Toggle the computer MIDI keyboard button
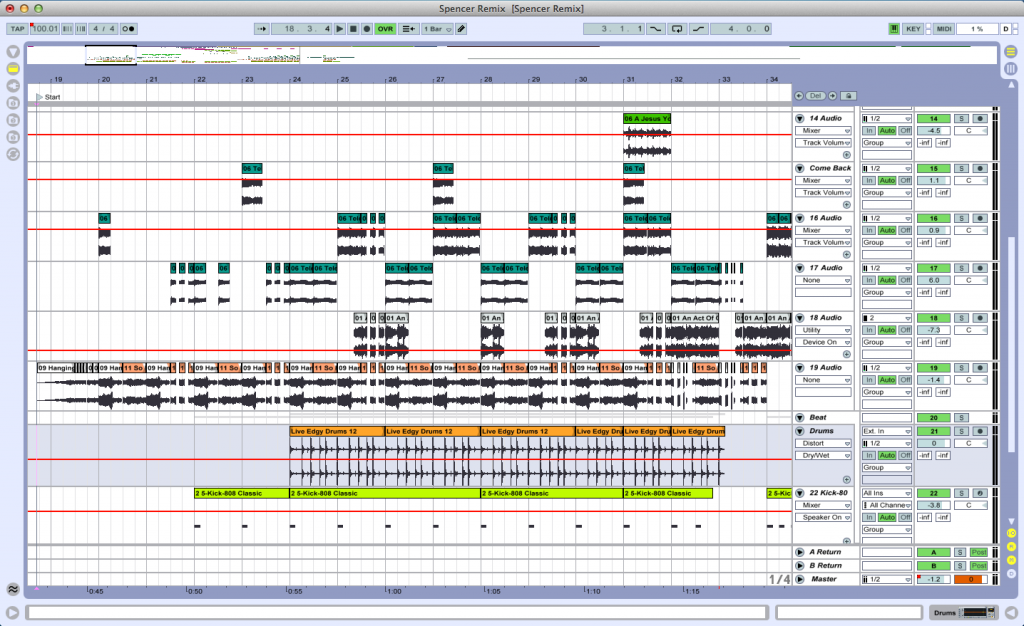The image size is (1024, 626). pos(893,29)
